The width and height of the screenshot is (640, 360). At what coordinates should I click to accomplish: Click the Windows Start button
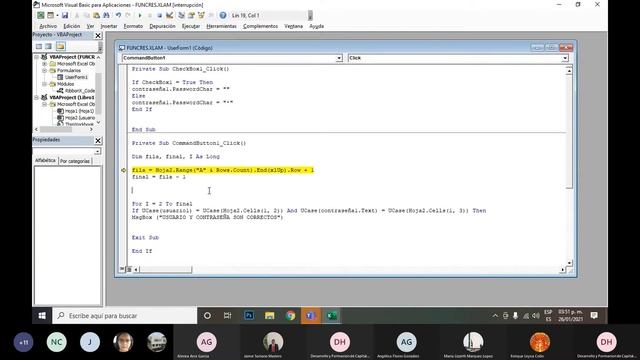[x=42, y=316]
